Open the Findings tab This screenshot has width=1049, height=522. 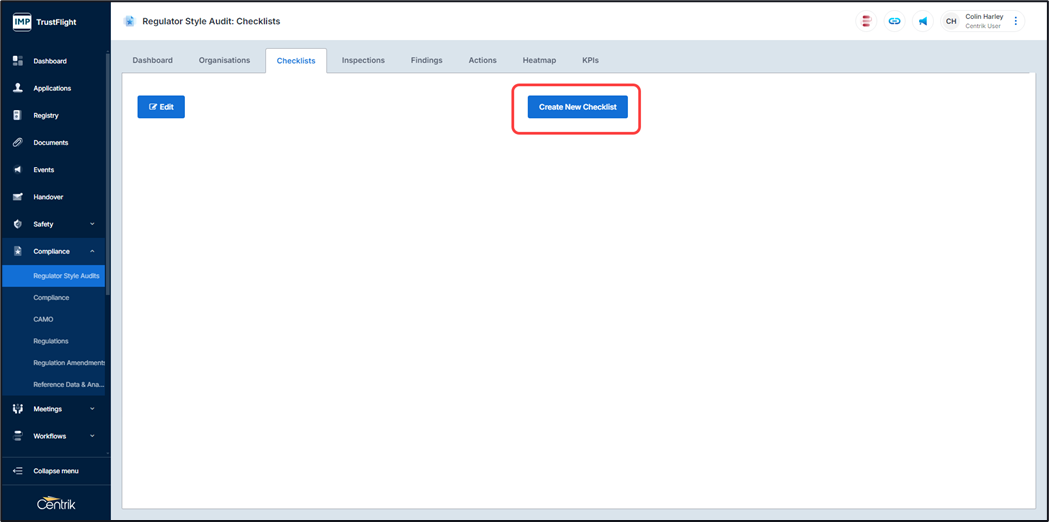coord(426,61)
